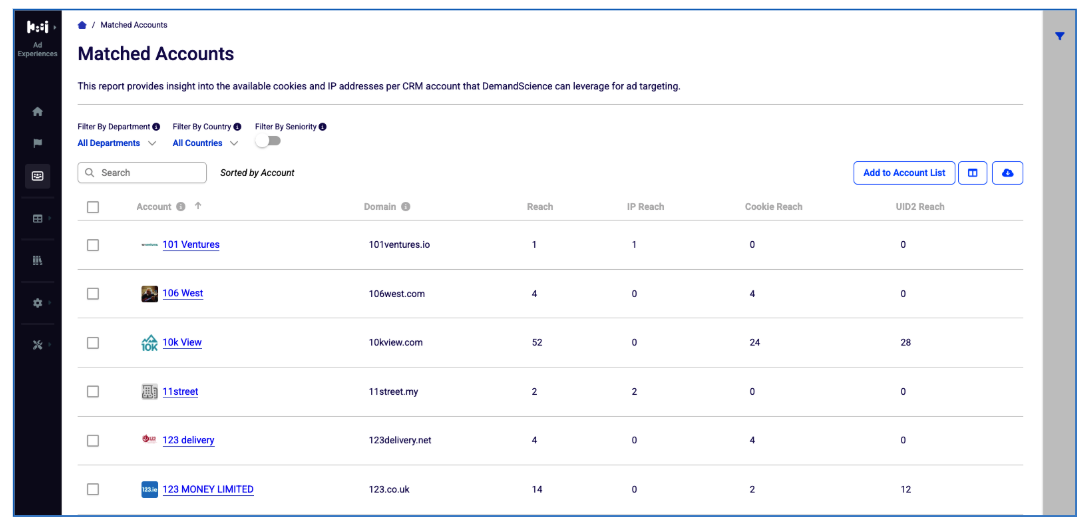Click the Cookie Reach column header
The height and width of the screenshot is (531, 1092).
click(773, 207)
